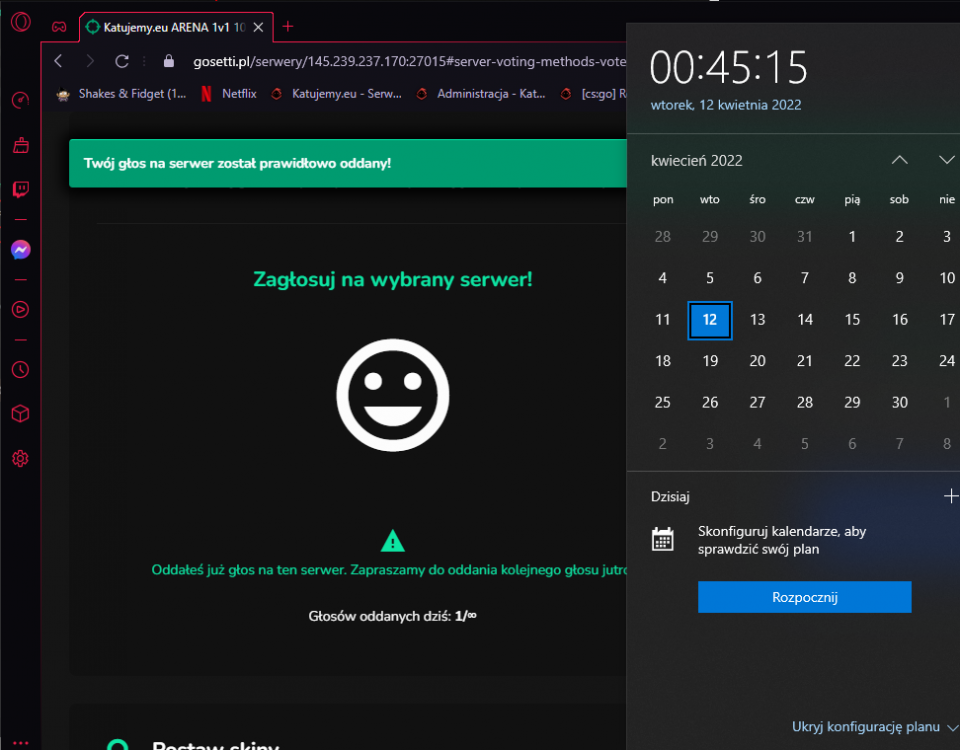Open the sidebar three-dot setup menu
The height and width of the screenshot is (750, 960).
[x=20, y=743]
